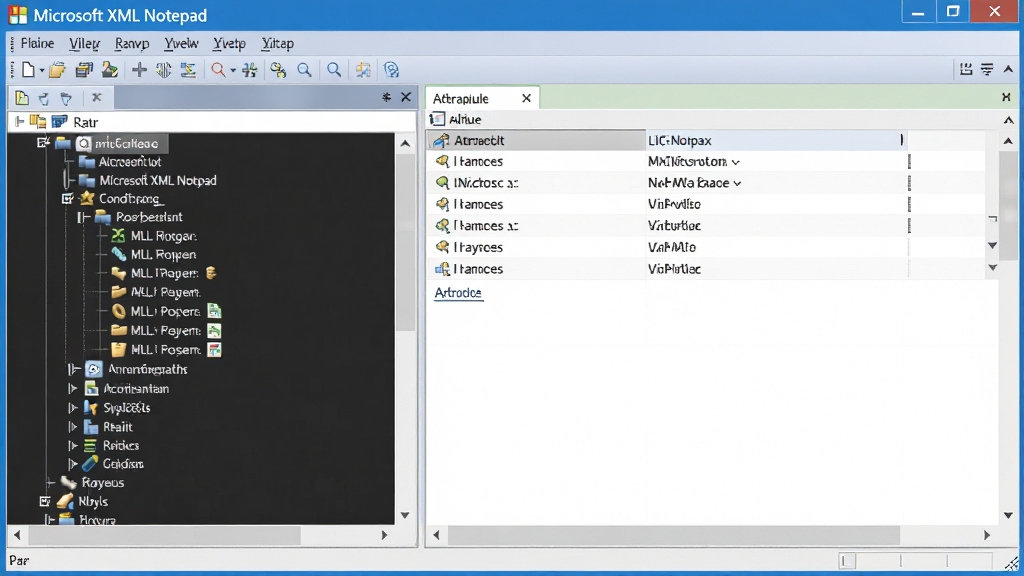This screenshot has height=576, width=1024.
Task: Follow the Artrodce link
Action: click(458, 293)
